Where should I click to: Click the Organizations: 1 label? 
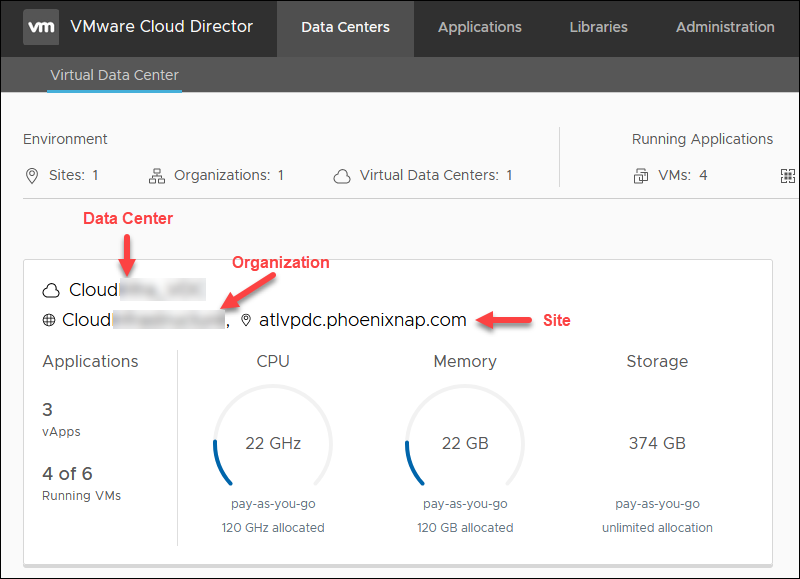[229, 175]
